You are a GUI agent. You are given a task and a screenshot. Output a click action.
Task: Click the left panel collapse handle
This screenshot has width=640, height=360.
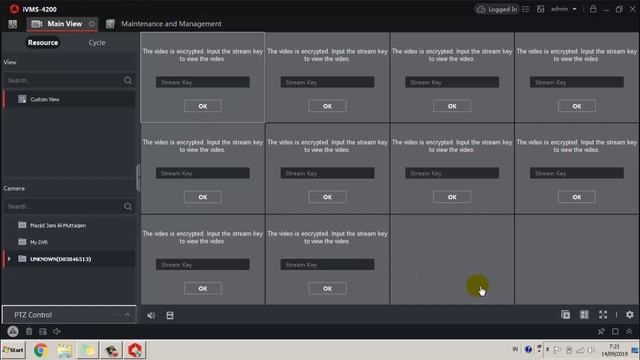coord(138,178)
